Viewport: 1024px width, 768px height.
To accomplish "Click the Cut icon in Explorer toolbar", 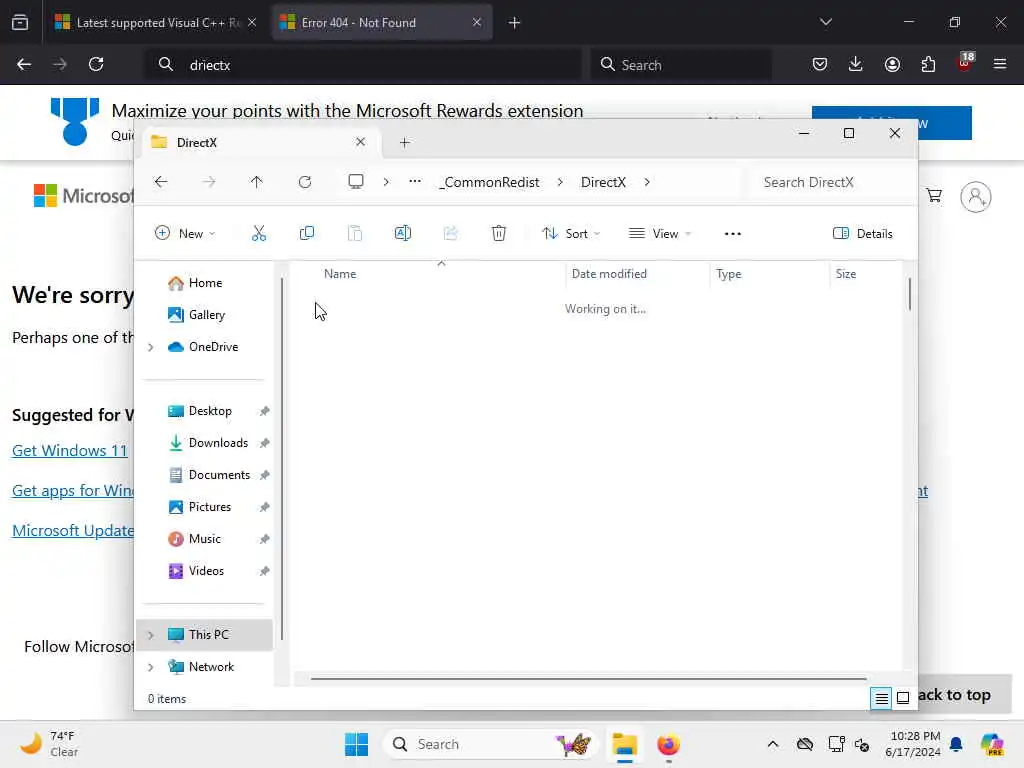I will point(259,233).
